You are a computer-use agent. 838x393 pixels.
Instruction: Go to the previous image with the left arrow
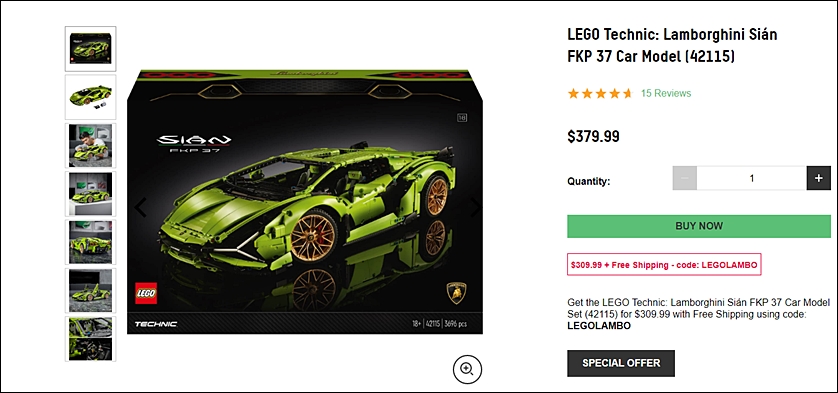click(141, 207)
